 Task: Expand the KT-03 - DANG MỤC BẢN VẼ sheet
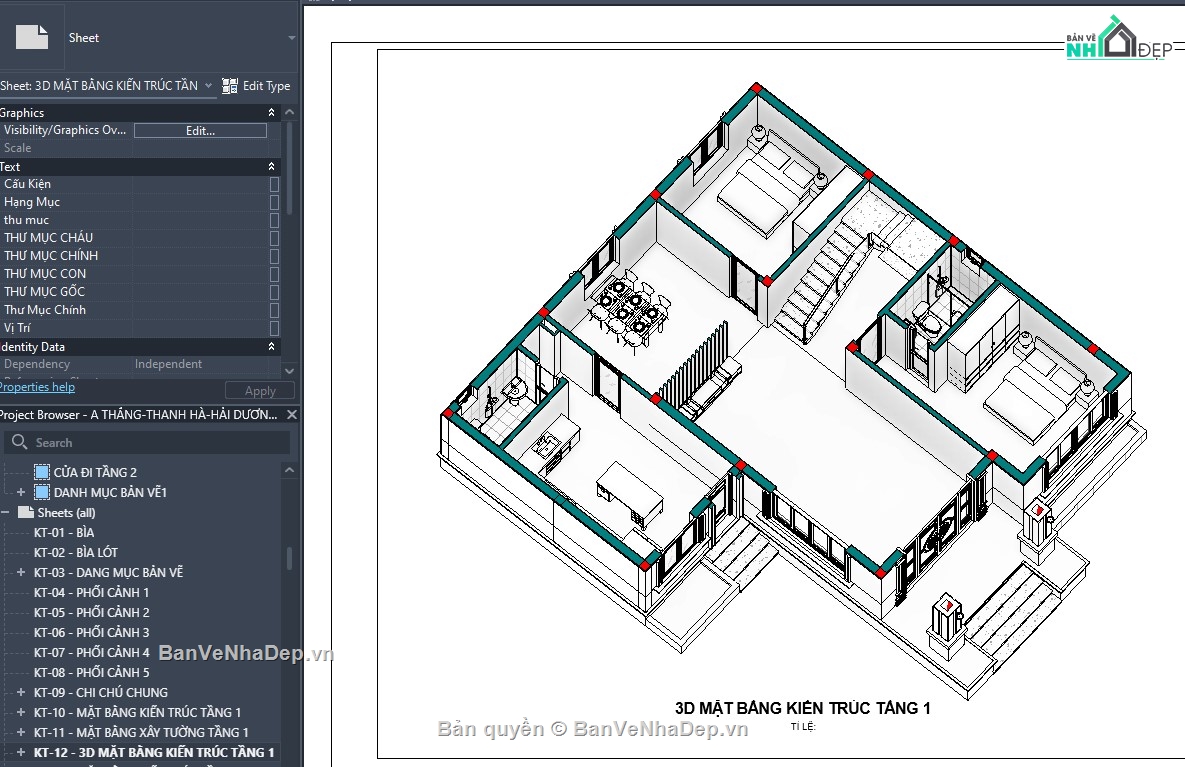coord(21,572)
